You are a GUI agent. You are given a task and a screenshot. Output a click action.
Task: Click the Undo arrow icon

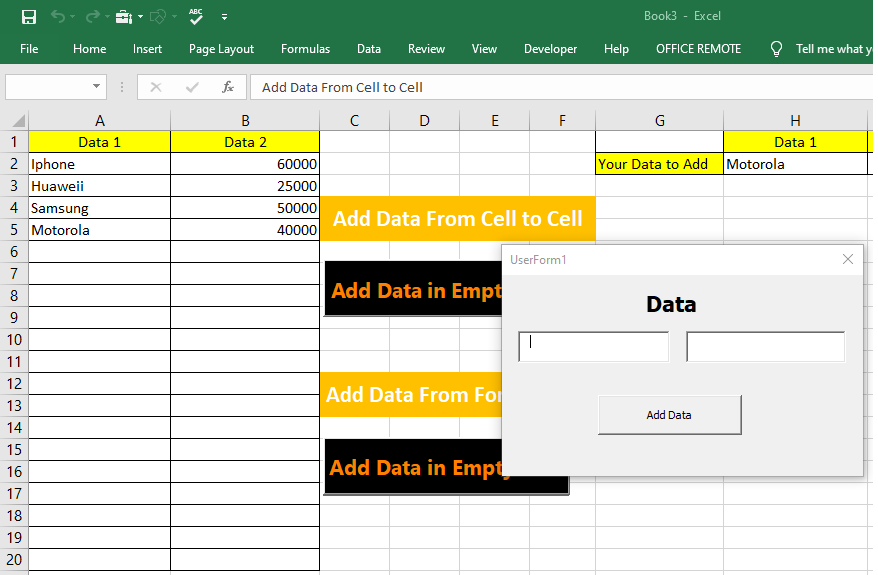[58, 16]
